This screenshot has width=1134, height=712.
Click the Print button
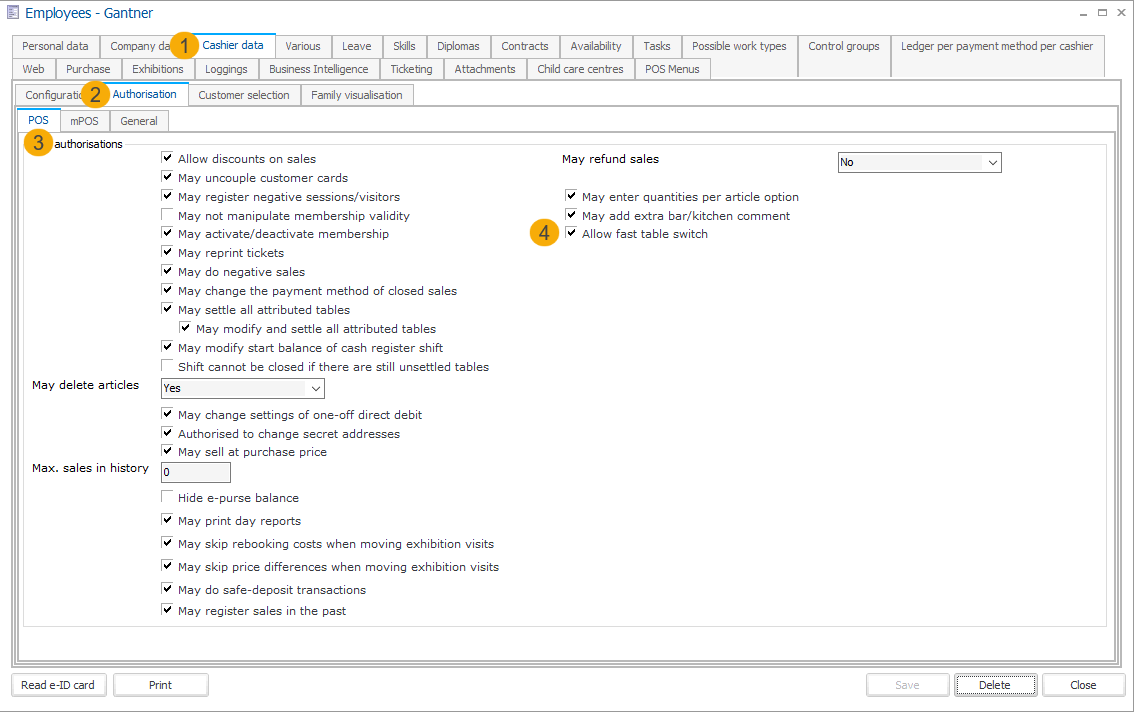(x=160, y=685)
